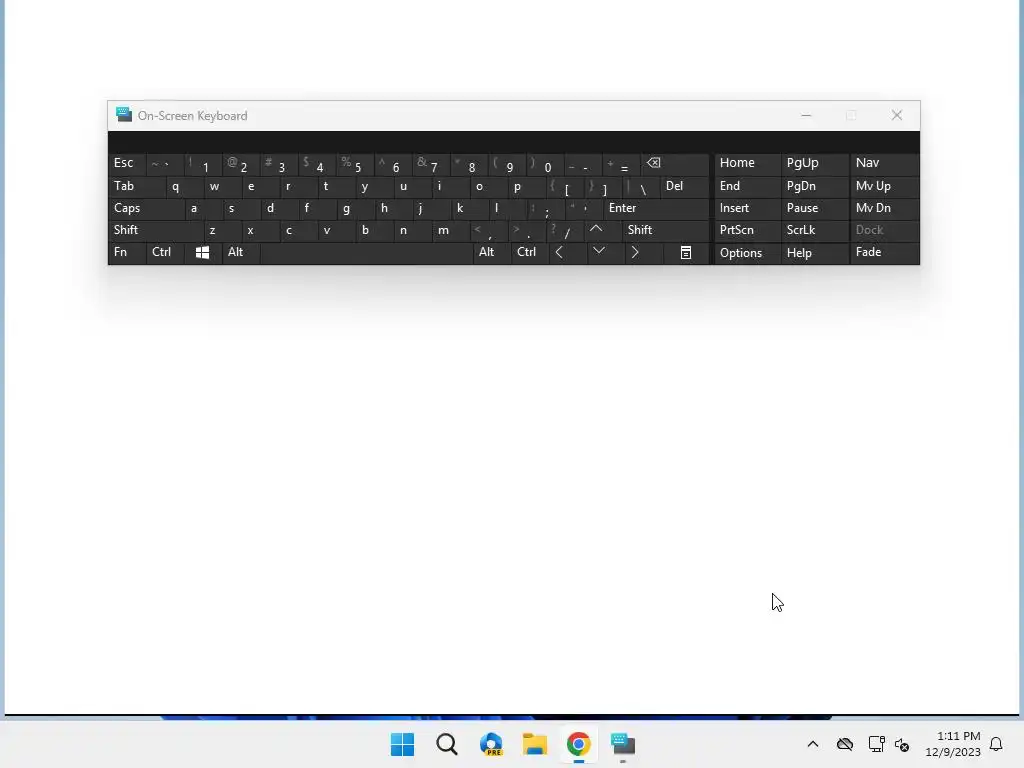1024x768 pixels.
Task: Click the Nav key
Action: [884, 163]
